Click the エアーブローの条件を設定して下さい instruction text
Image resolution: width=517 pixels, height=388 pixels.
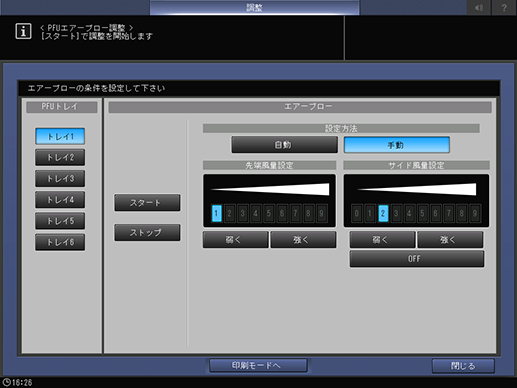(96, 88)
